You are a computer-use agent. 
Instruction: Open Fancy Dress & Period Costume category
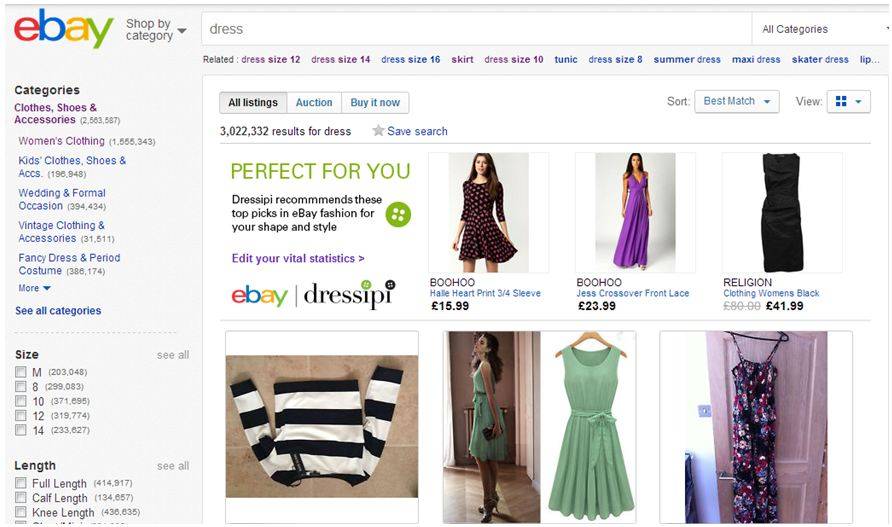coord(69,264)
